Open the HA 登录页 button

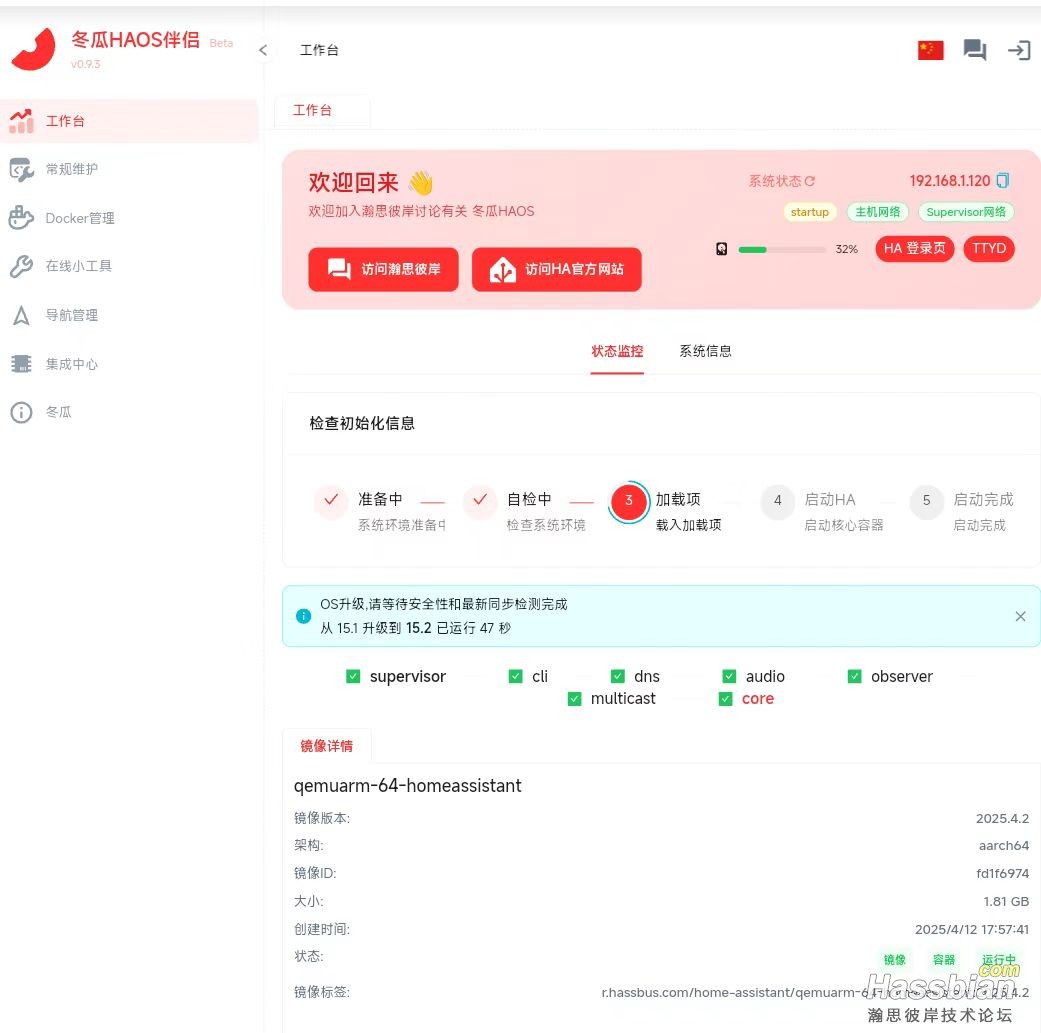pos(914,248)
